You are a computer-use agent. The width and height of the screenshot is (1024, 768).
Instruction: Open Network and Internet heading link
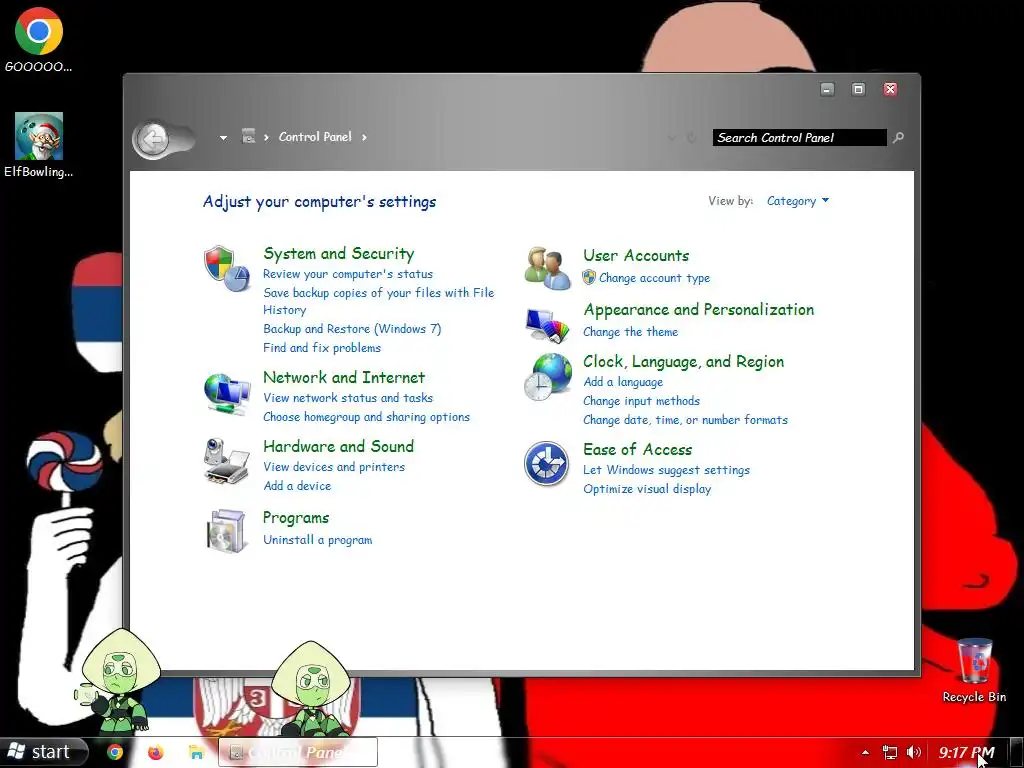coord(344,377)
